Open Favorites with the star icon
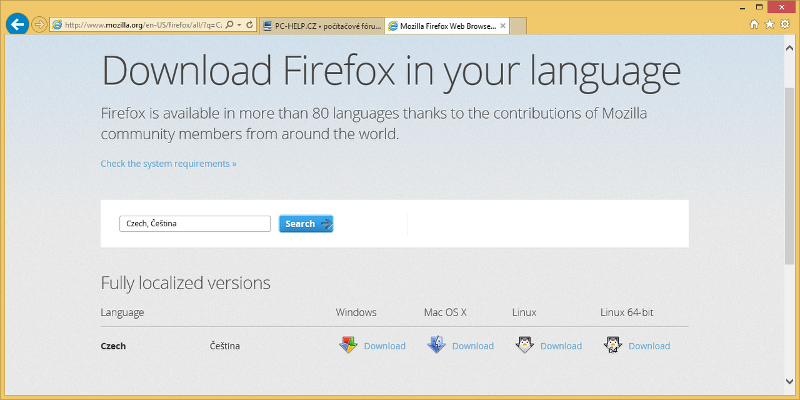The image size is (800, 400). (x=769, y=24)
